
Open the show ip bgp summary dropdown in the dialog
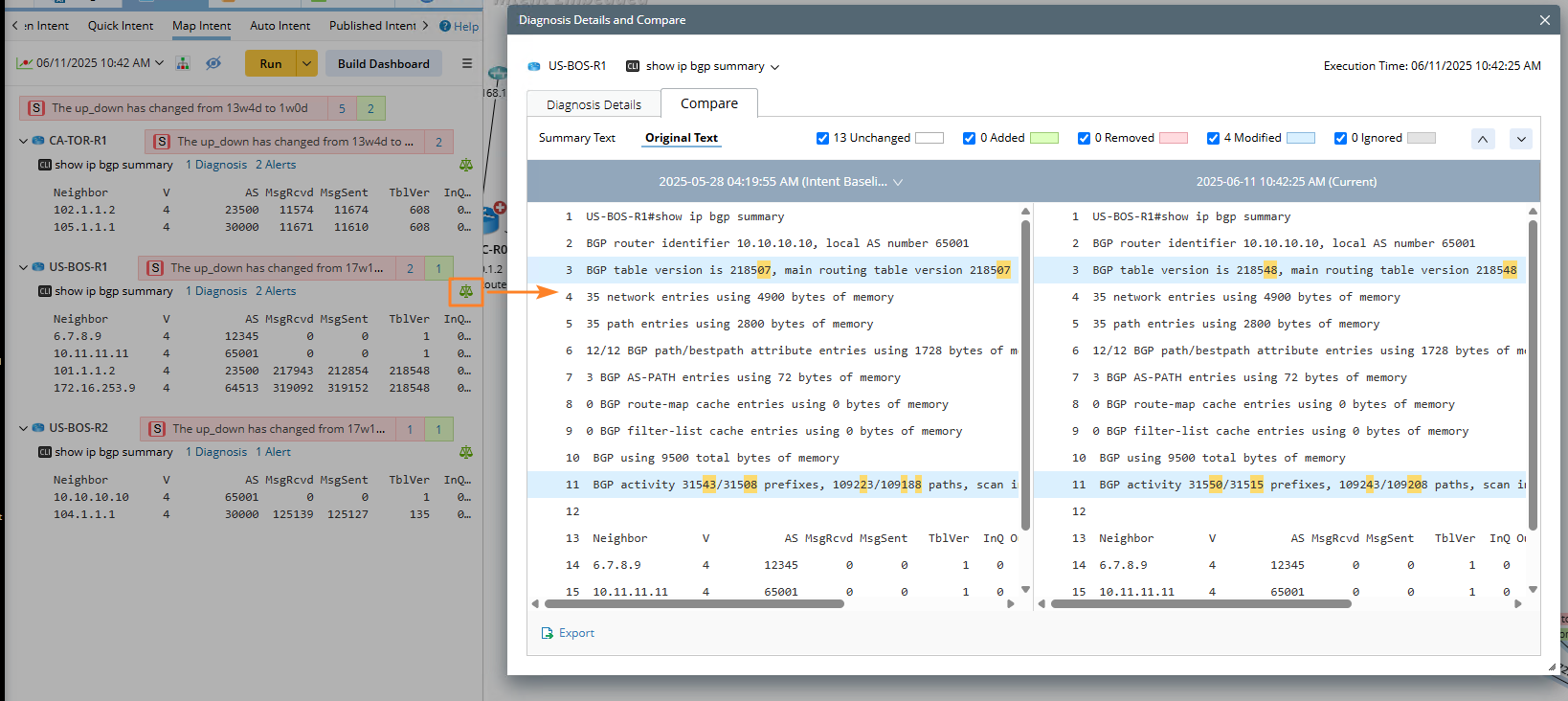(774, 67)
